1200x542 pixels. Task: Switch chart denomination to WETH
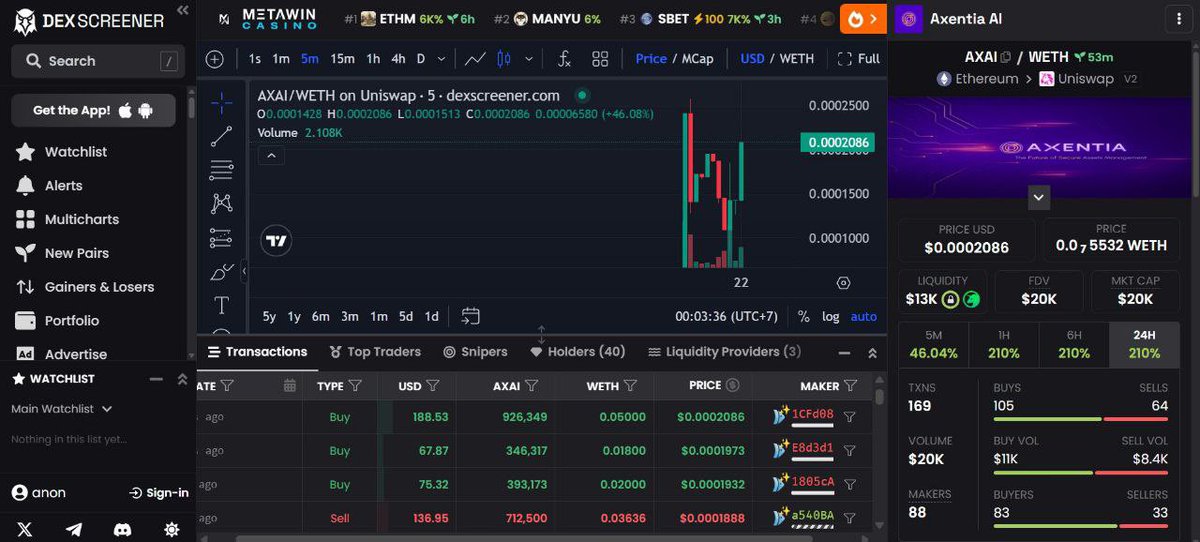point(797,59)
